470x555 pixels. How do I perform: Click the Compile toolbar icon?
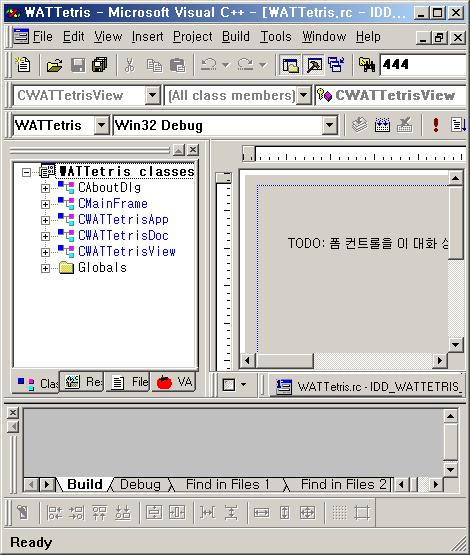(360, 125)
